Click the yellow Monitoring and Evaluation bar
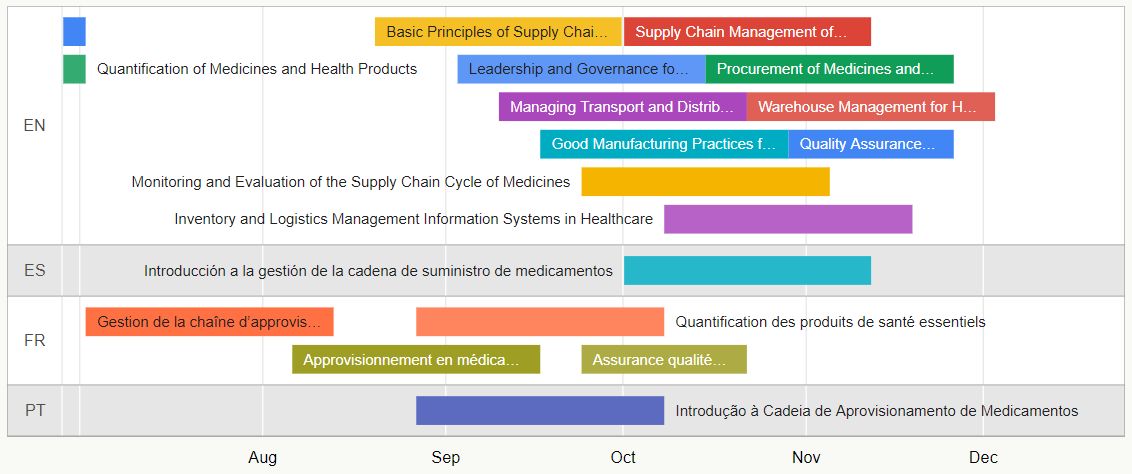This screenshot has height=474, width=1132. 705,182
